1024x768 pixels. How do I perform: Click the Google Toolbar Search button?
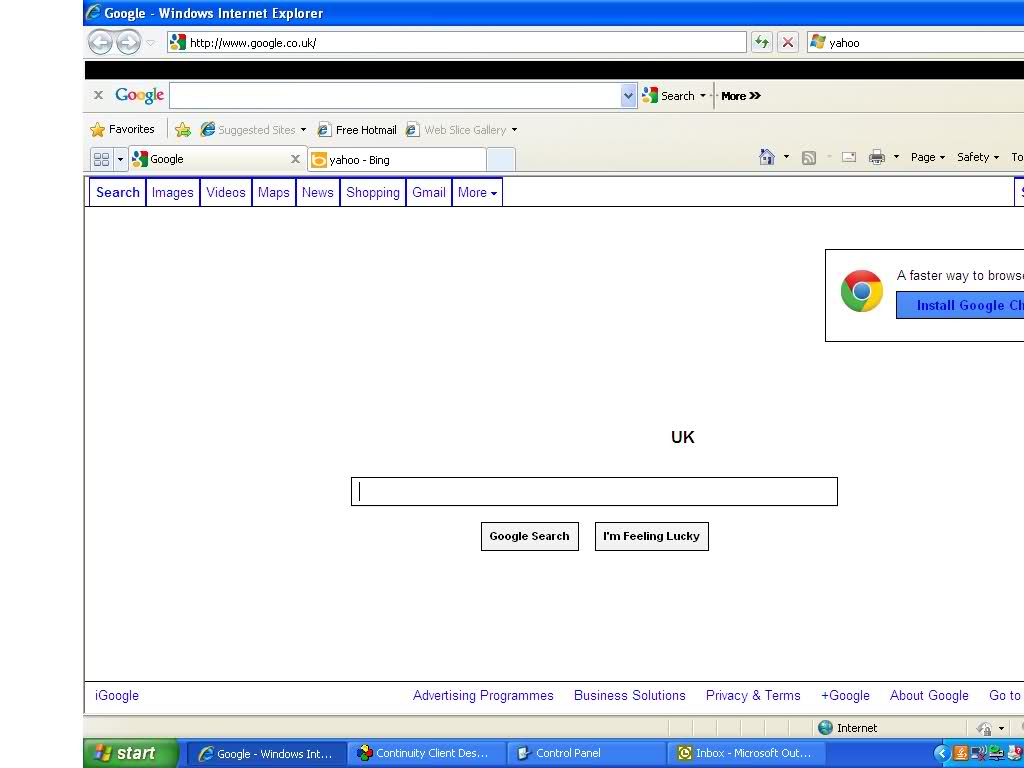(668, 95)
